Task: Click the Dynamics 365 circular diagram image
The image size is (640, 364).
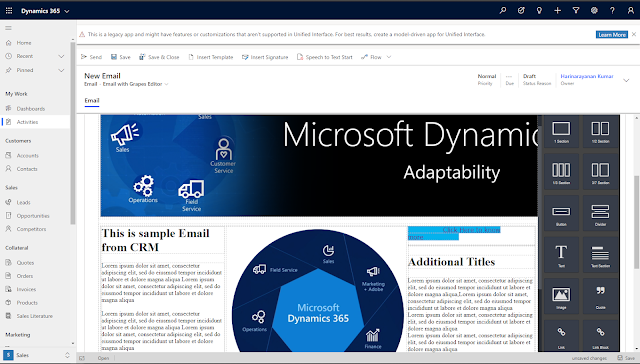Action: tap(318, 291)
